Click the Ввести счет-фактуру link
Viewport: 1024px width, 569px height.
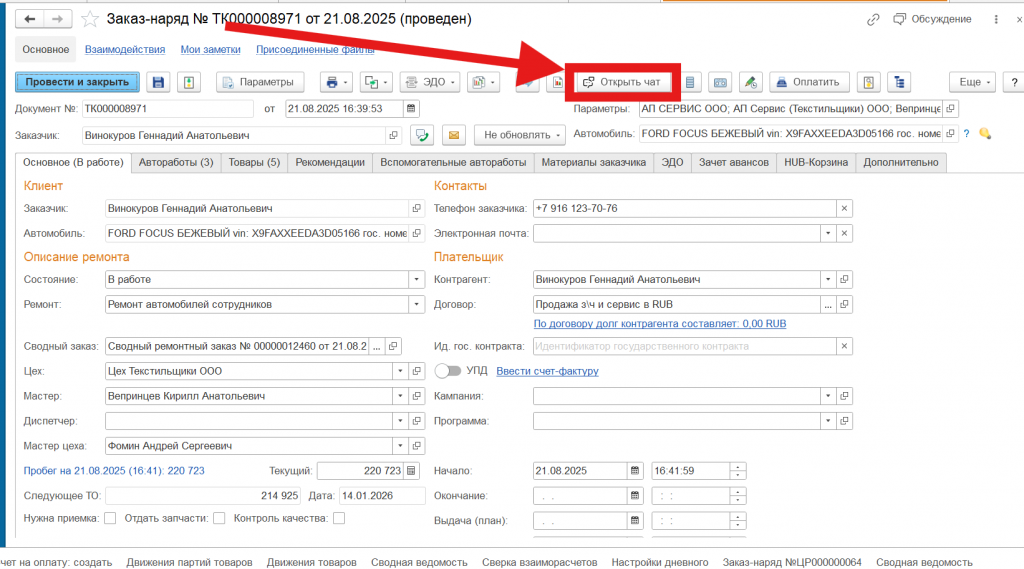(547, 371)
